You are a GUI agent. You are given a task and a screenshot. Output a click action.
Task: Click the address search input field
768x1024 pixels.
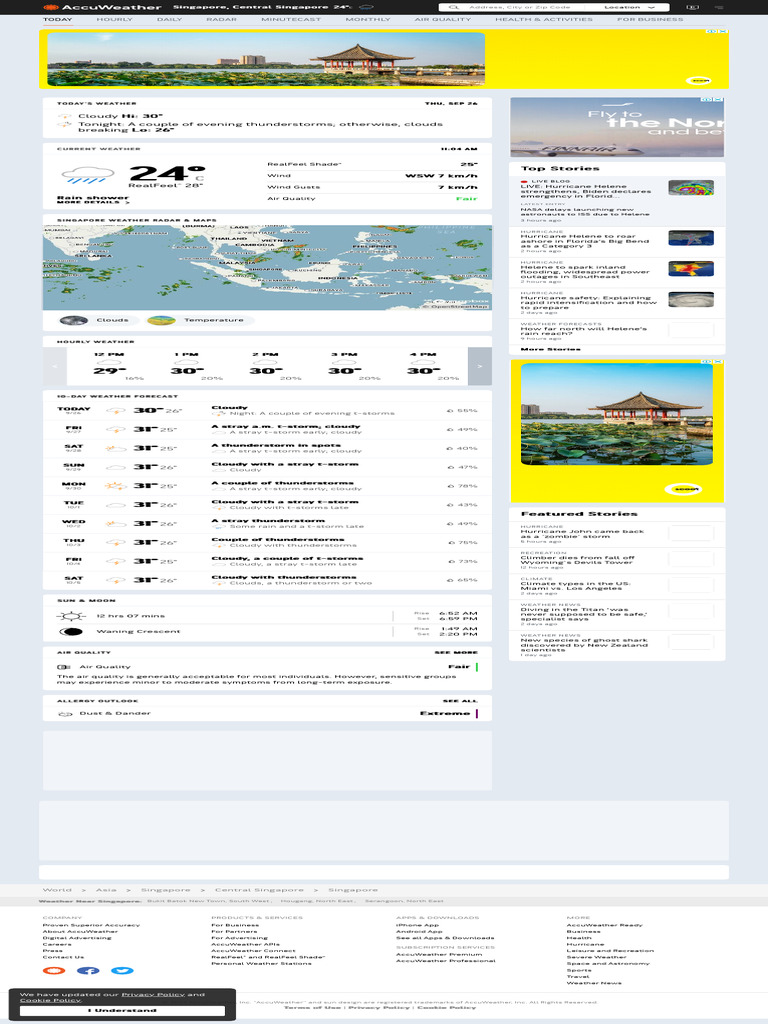[519, 7]
